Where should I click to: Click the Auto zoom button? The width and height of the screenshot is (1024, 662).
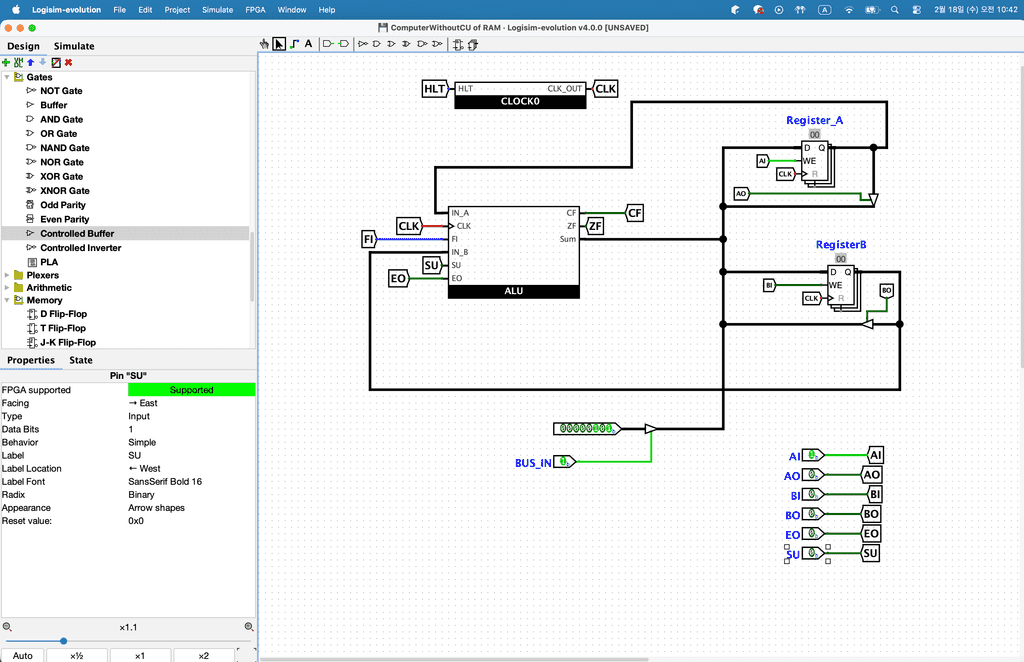coord(22,655)
